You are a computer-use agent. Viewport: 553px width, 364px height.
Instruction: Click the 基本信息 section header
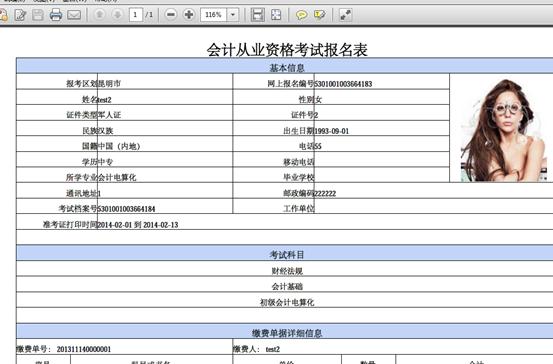click(x=286, y=67)
